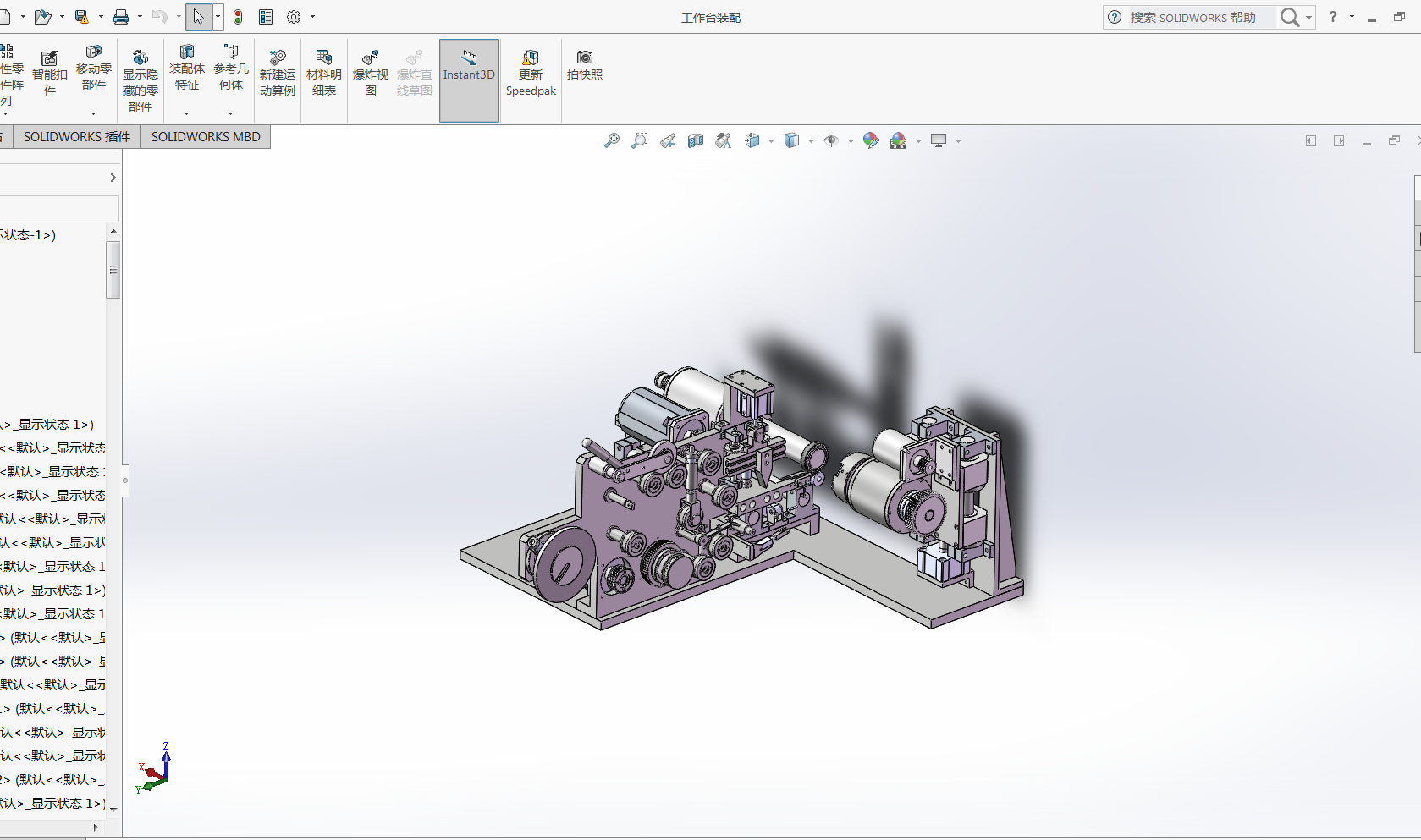The height and width of the screenshot is (840, 1421).
Task: Click the XYZ coordinate triad
Action: click(155, 768)
